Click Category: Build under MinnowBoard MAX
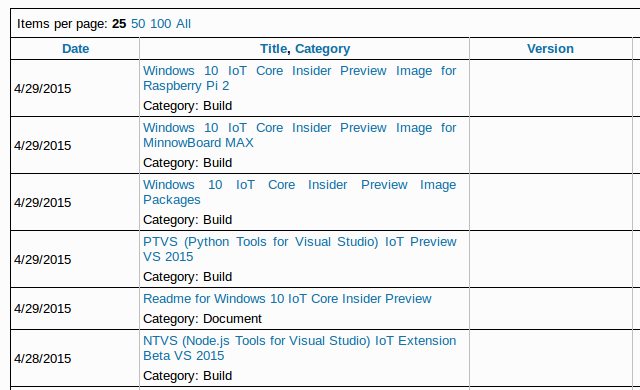 click(187, 163)
